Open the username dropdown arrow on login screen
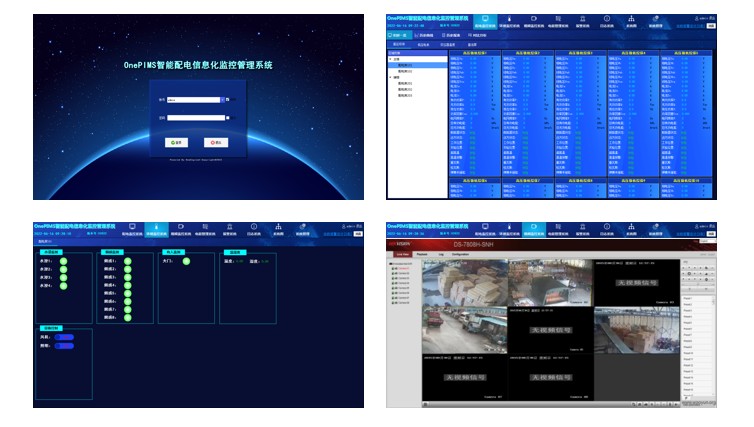The width and height of the screenshot is (754, 427). pos(222,100)
